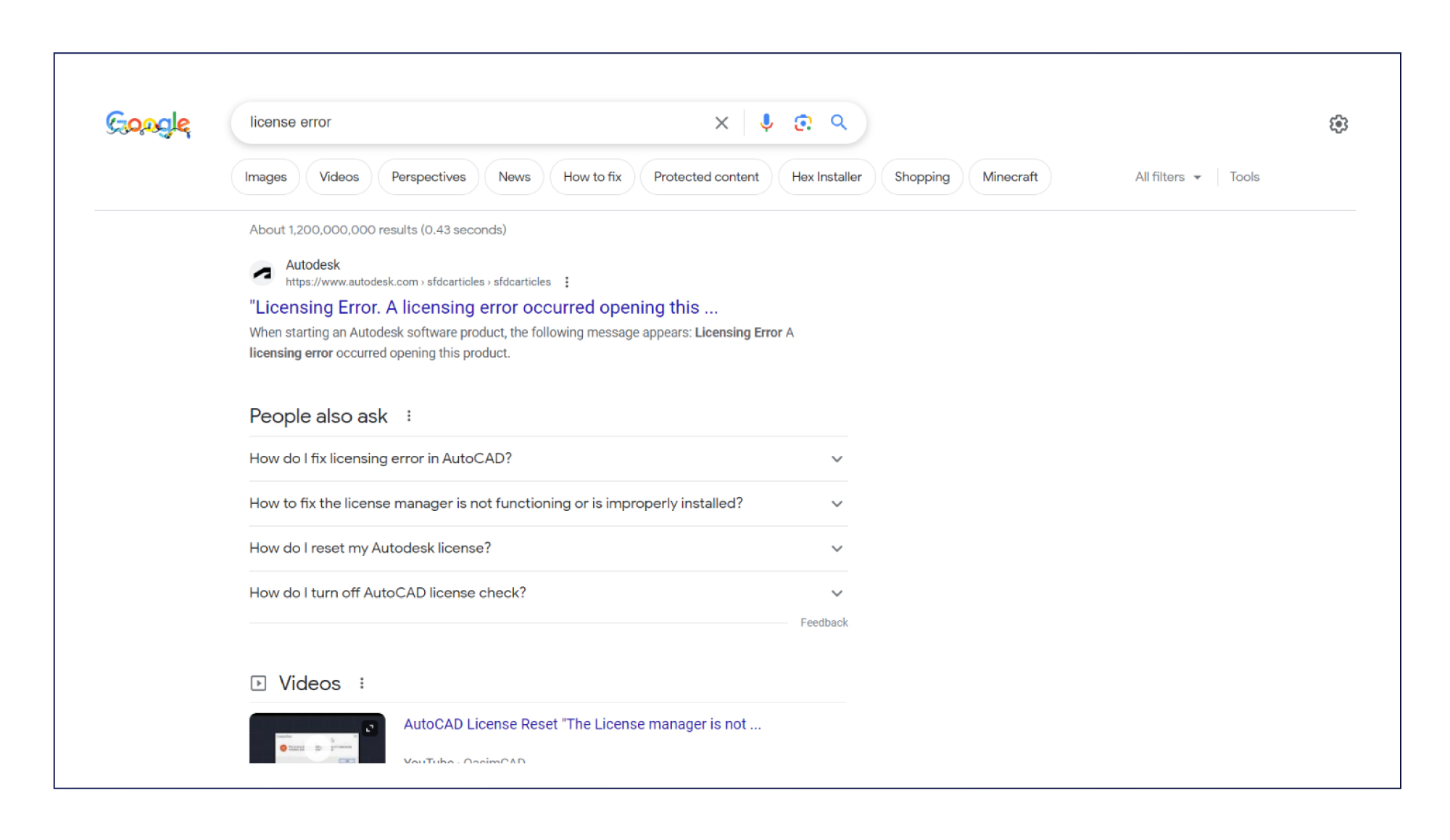The width and height of the screenshot is (1450, 840).
Task: Open the Licensing Error Autodesk result
Action: pos(483,307)
